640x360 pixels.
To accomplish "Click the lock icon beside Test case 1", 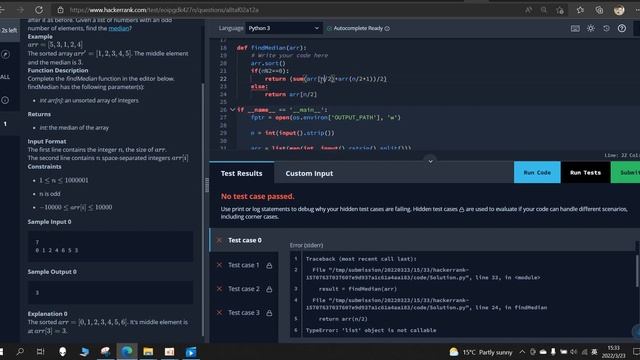I will pyautogui.click(x=269, y=266).
